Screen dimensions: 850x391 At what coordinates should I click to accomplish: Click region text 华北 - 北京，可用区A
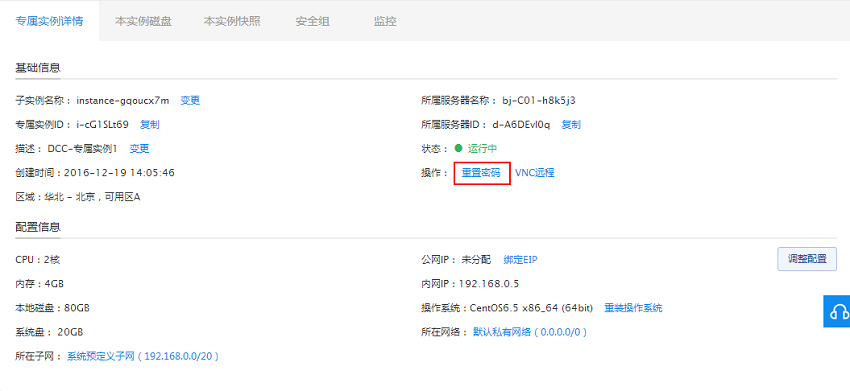click(x=92, y=197)
